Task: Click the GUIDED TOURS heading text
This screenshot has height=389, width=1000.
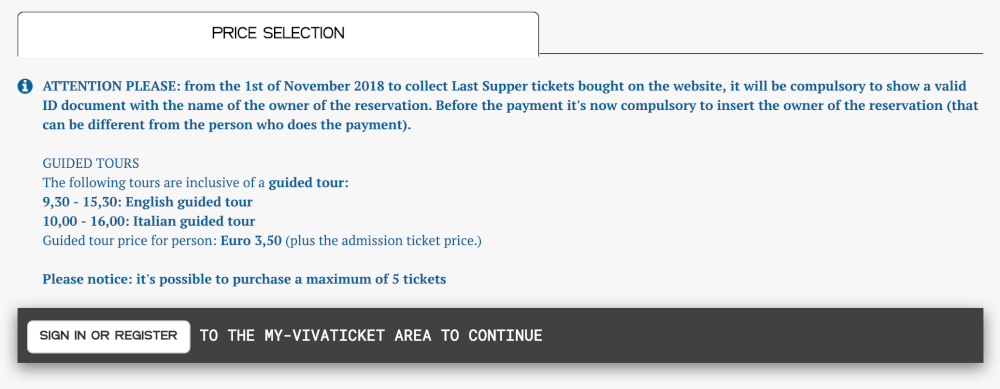Action: point(91,163)
